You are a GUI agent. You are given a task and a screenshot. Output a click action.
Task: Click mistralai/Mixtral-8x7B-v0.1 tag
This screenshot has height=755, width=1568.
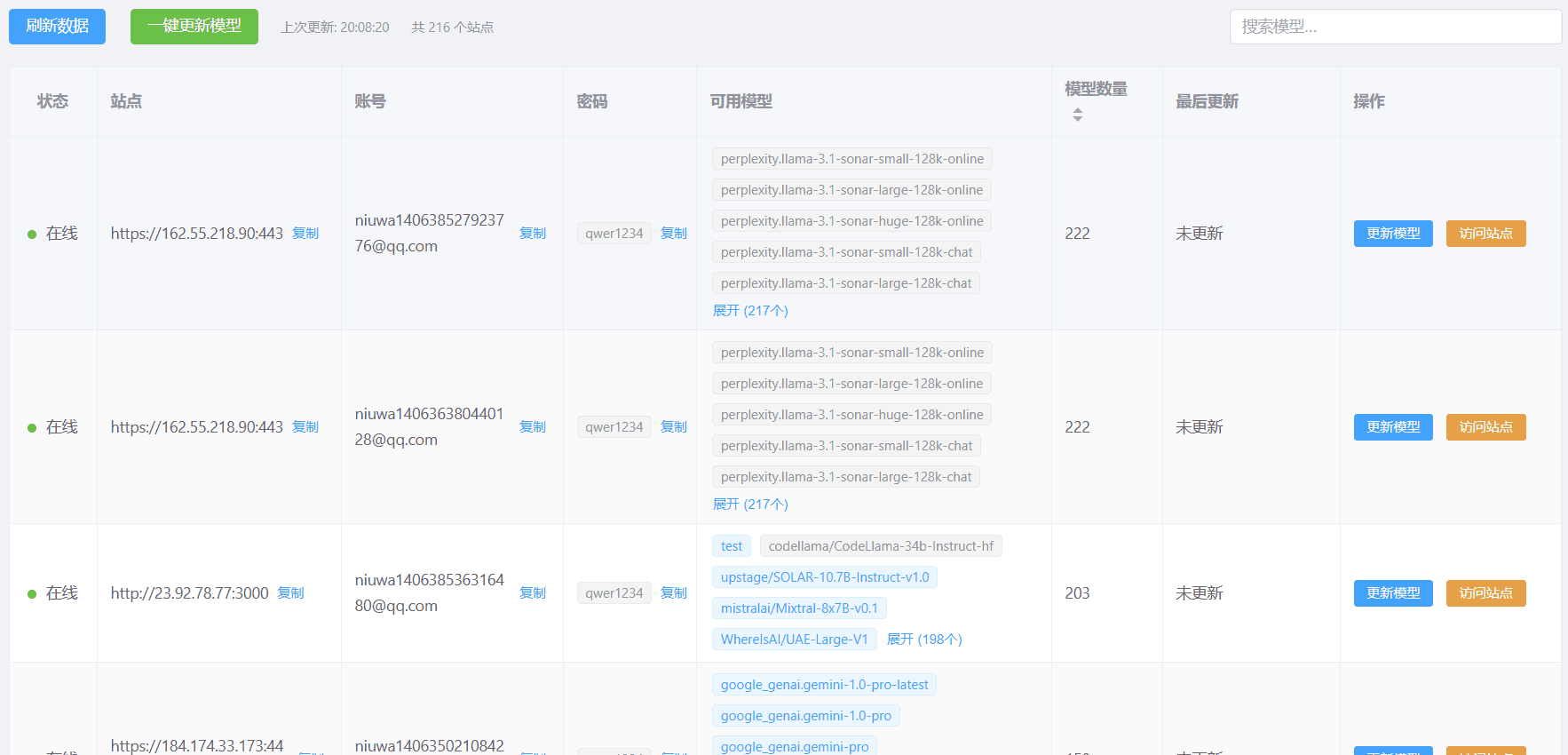[x=799, y=608]
